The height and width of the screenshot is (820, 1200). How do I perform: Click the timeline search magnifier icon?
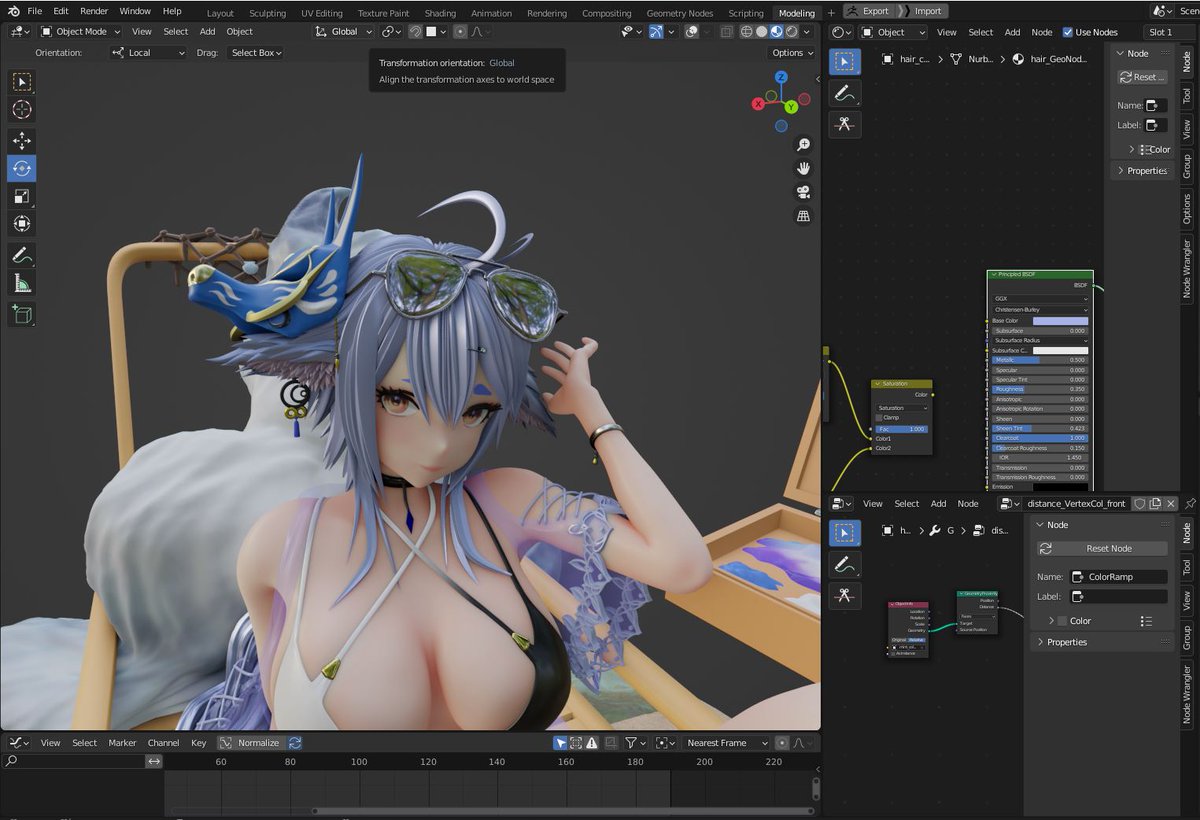coord(11,761)
